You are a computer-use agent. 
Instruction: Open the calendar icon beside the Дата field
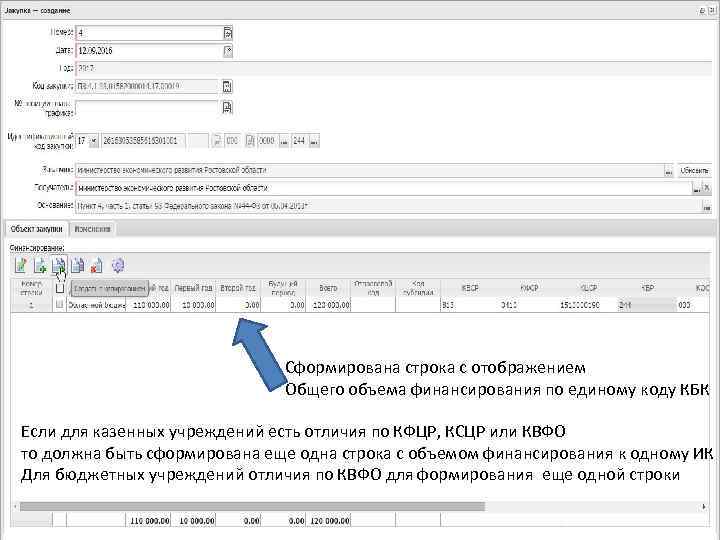pyautogui.click(x=228, y=51)
